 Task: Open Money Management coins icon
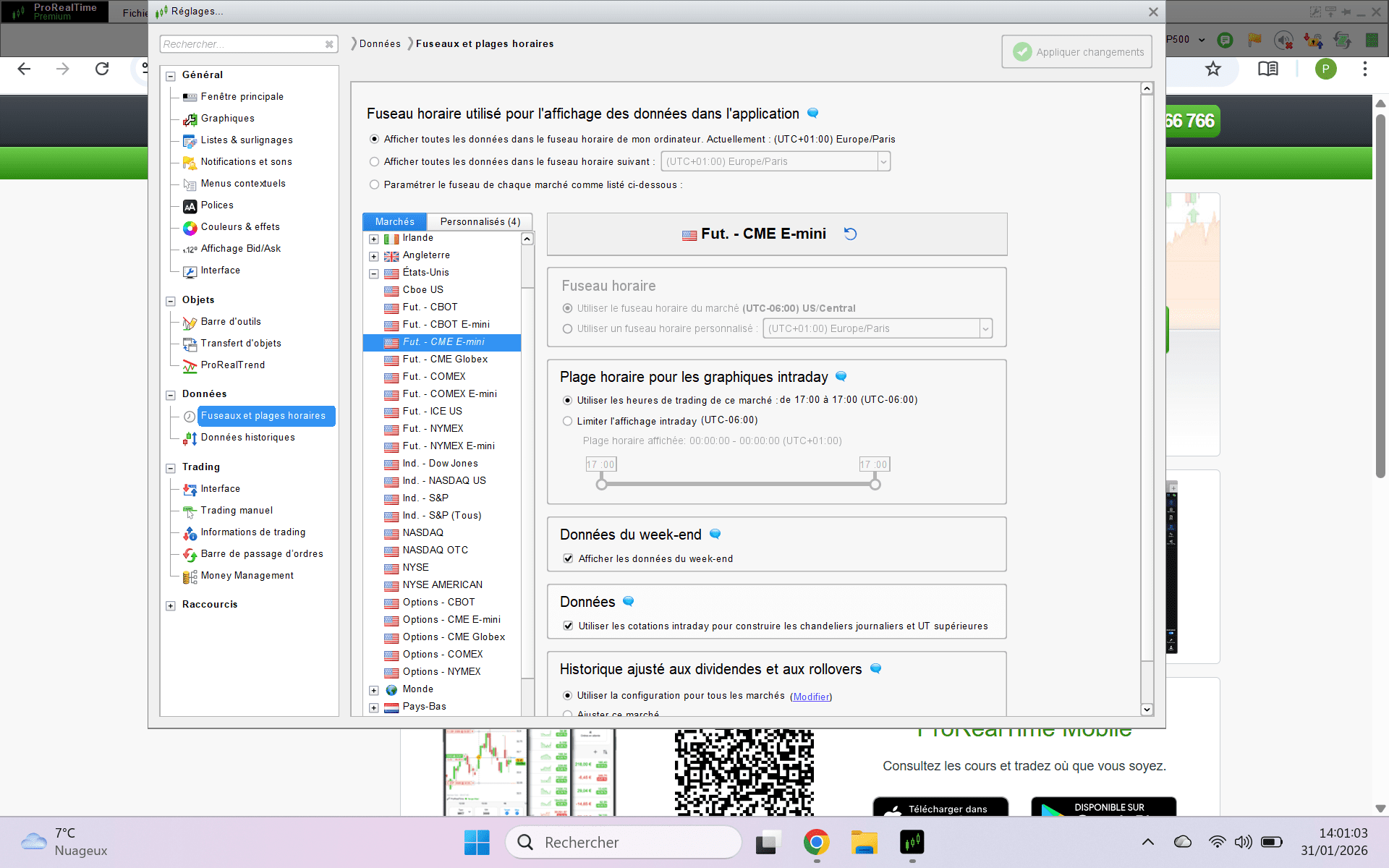pos(190,576)
